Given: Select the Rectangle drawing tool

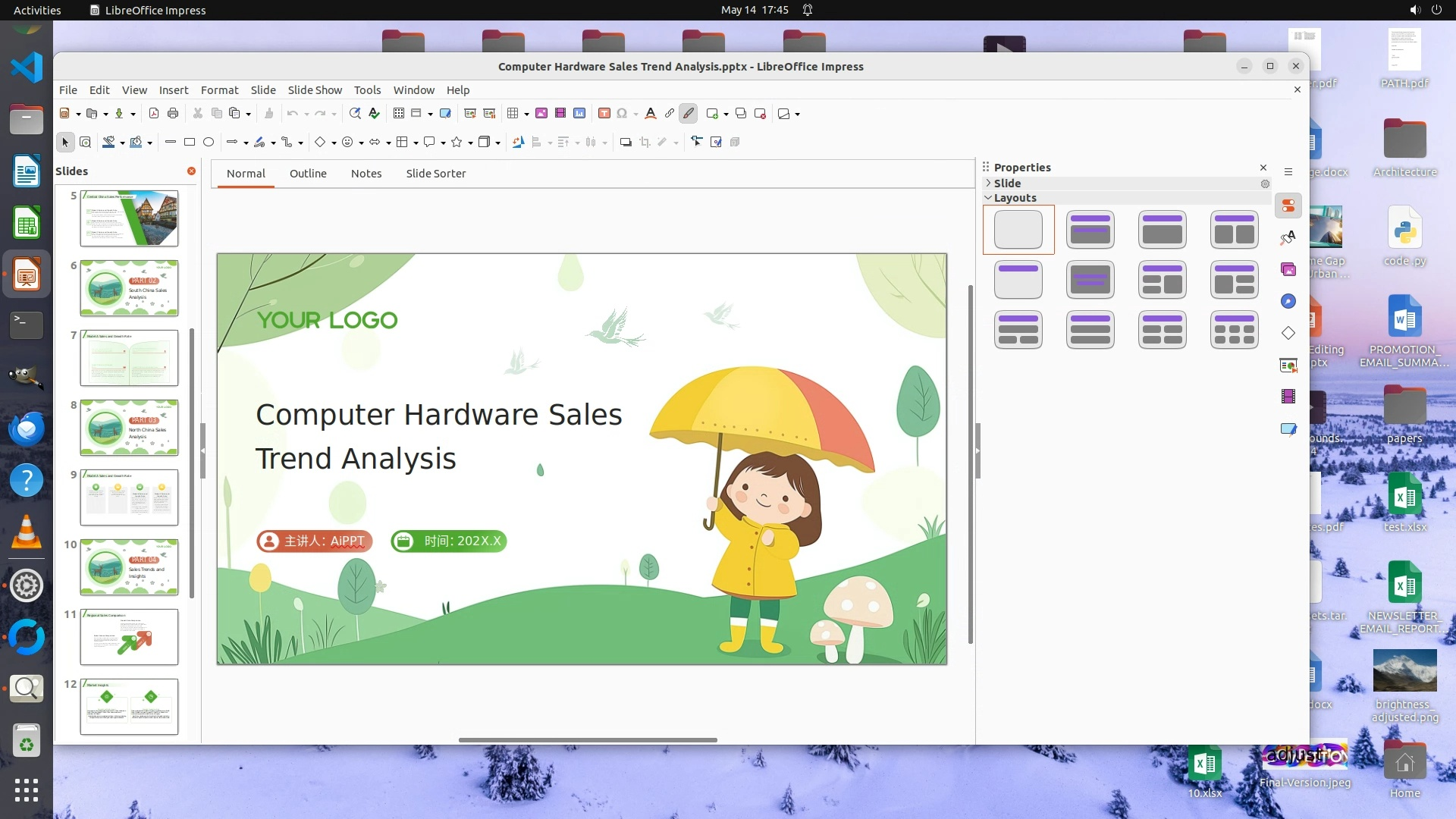Looking at the screenshot, I should (190, 142).
